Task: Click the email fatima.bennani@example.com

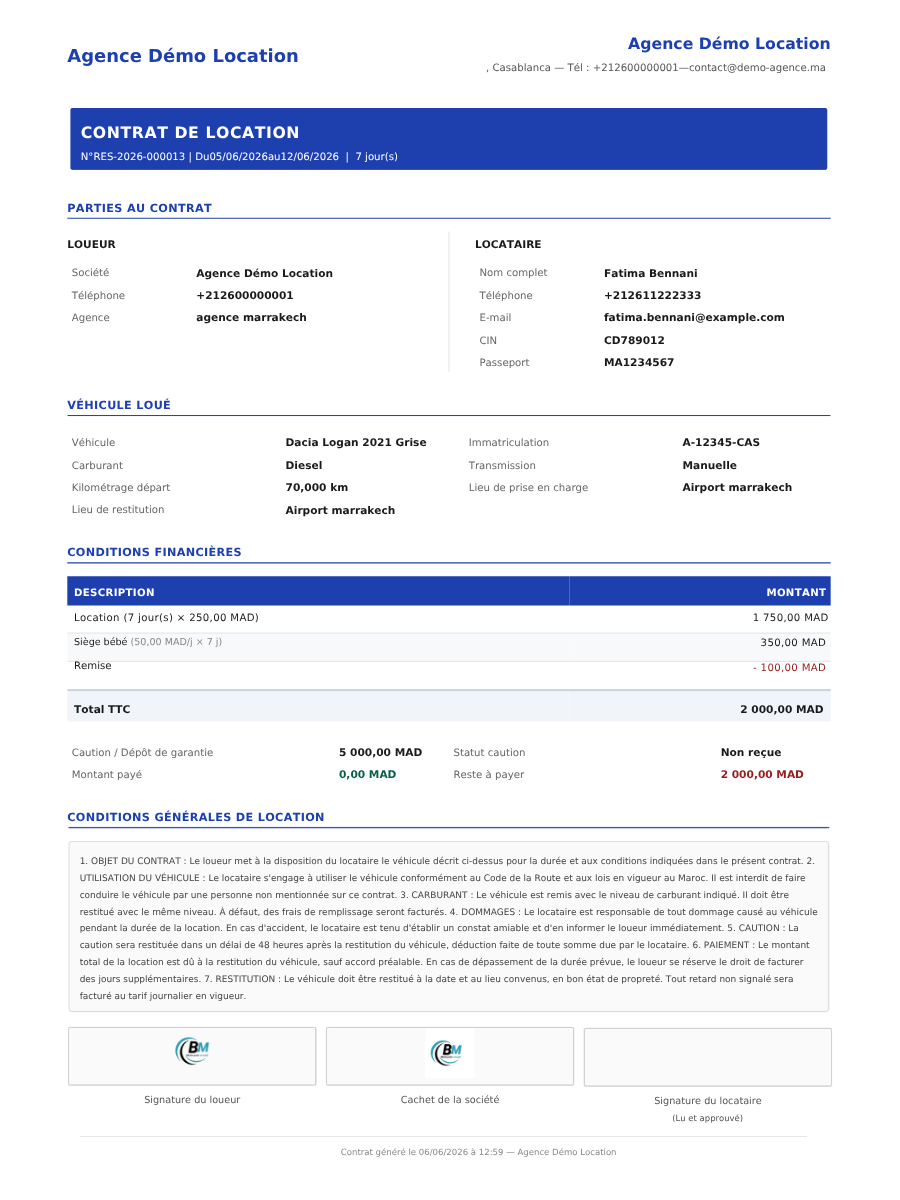Action: tap(694, 318)
